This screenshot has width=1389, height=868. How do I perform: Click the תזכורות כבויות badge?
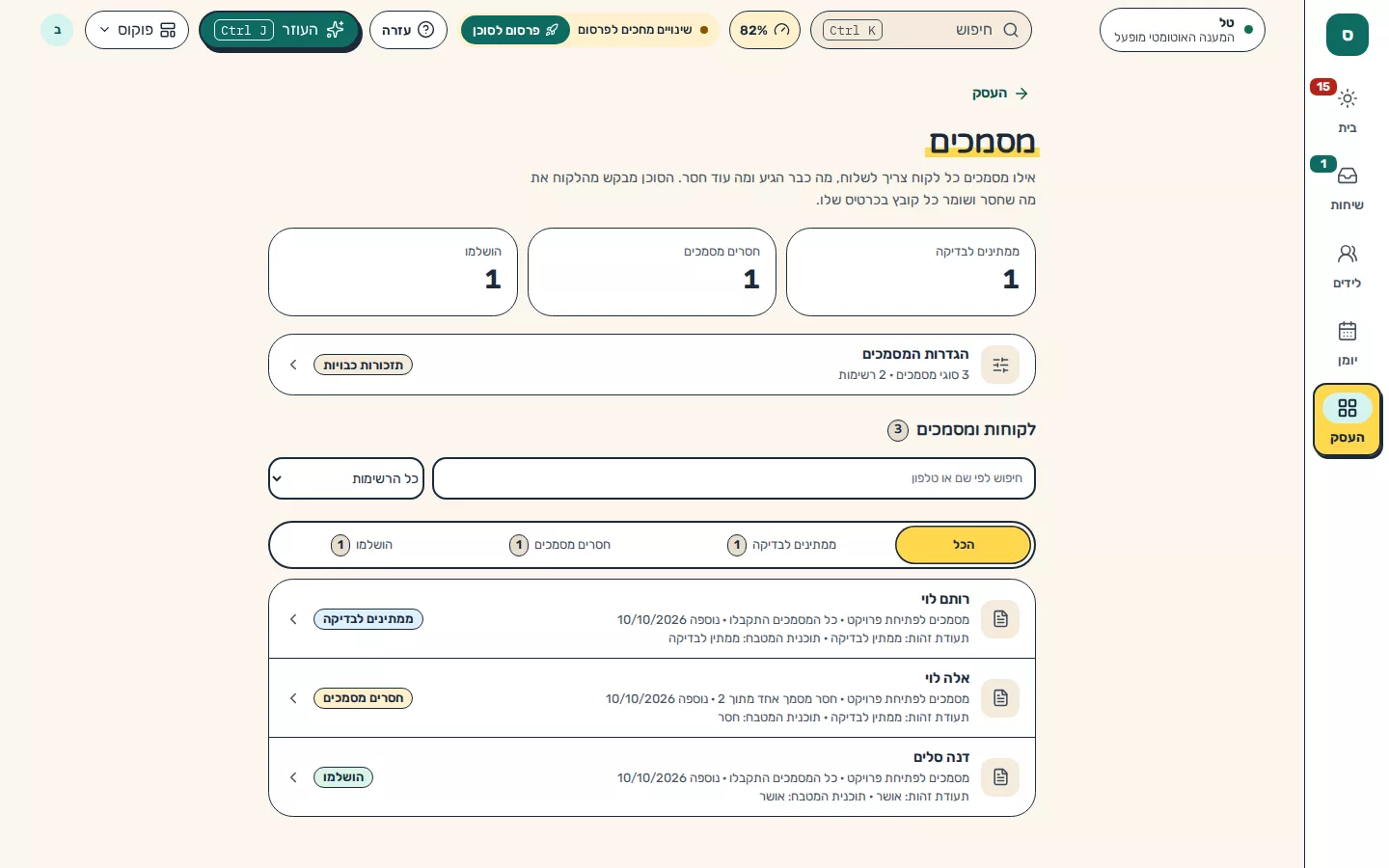click(x=363, y=365)
